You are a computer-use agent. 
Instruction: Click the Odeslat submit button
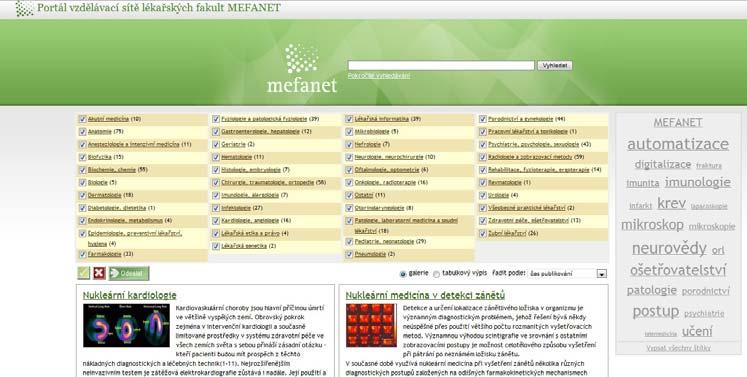[x=129, y=274]
